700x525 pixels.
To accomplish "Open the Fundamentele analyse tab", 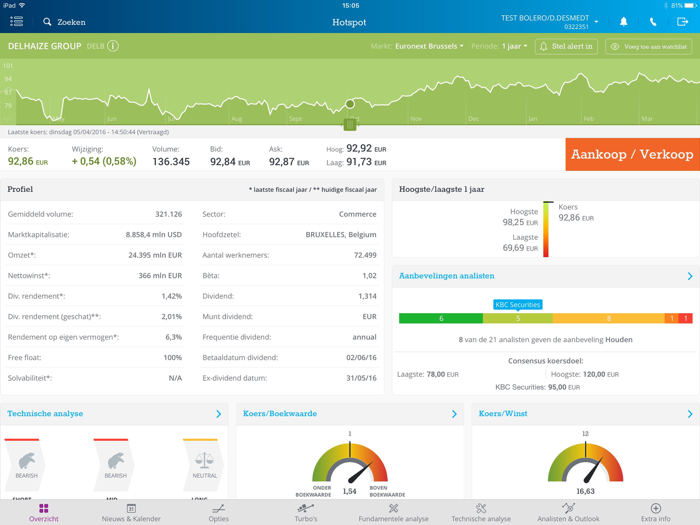I will pos(393,512).
